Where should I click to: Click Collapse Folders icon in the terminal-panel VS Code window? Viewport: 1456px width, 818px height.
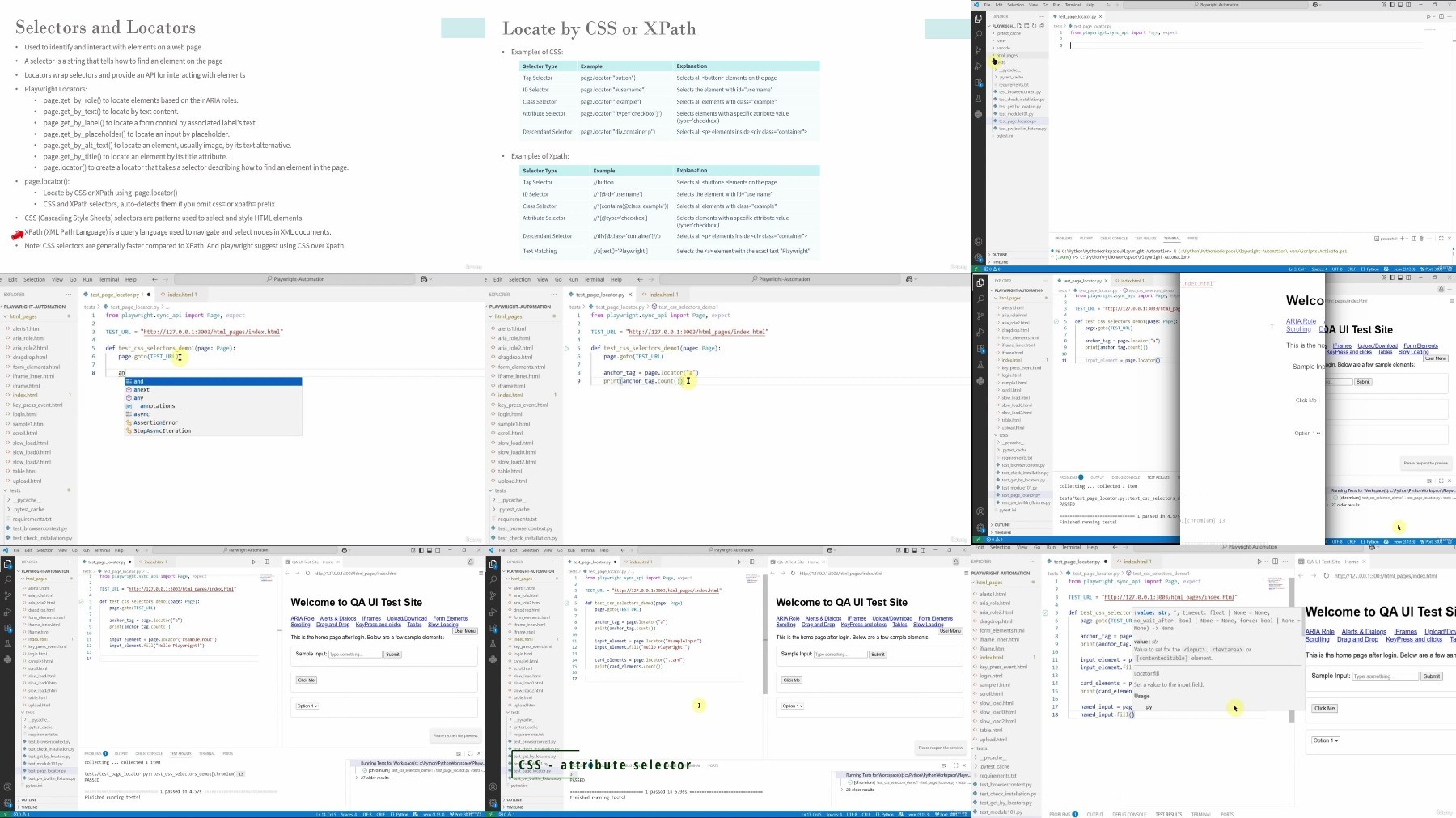click(1041, 26)
